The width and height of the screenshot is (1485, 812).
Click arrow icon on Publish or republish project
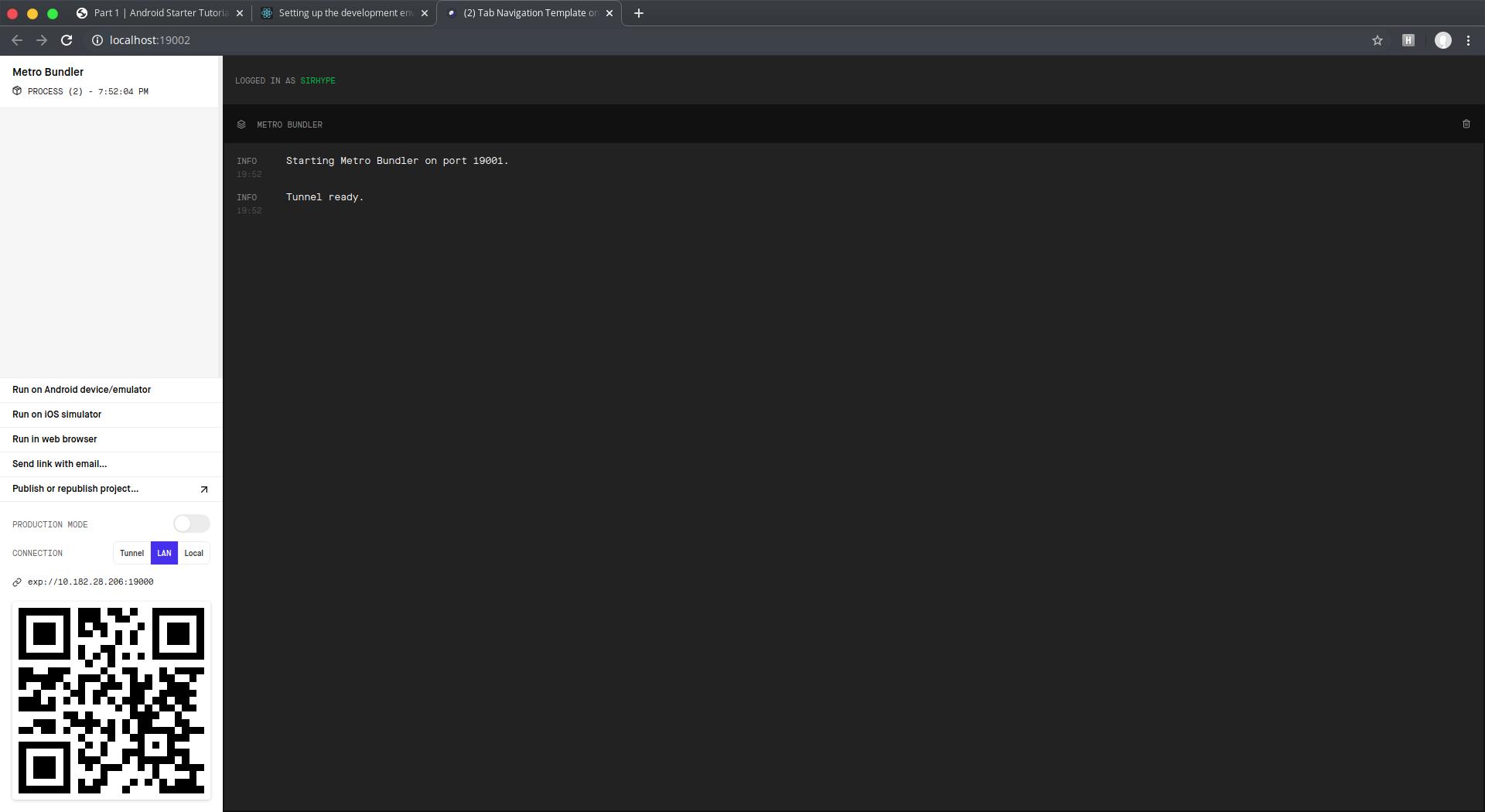(x=204, y=490)
